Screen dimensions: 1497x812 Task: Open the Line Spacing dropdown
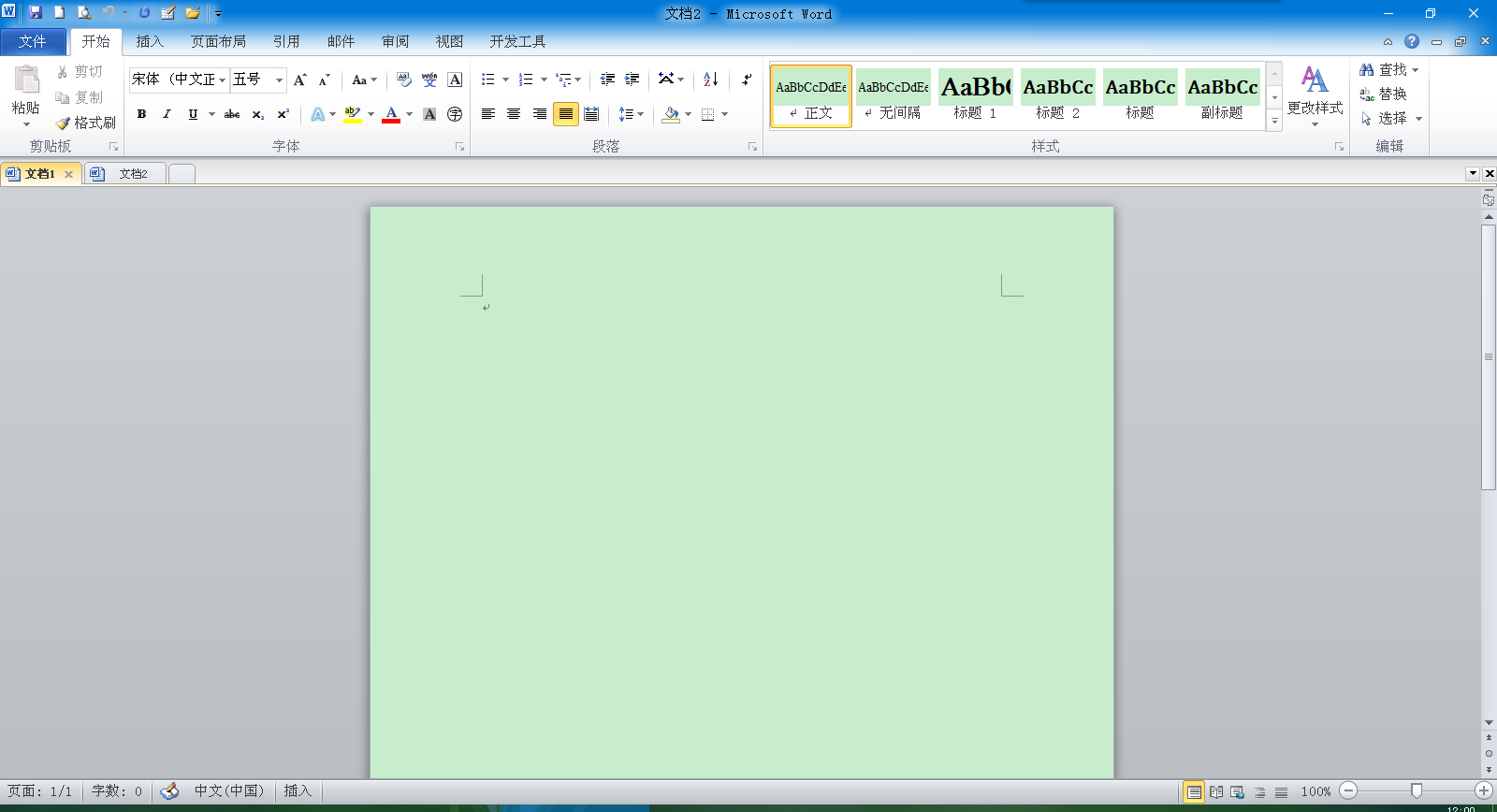(x=632, y=114)
